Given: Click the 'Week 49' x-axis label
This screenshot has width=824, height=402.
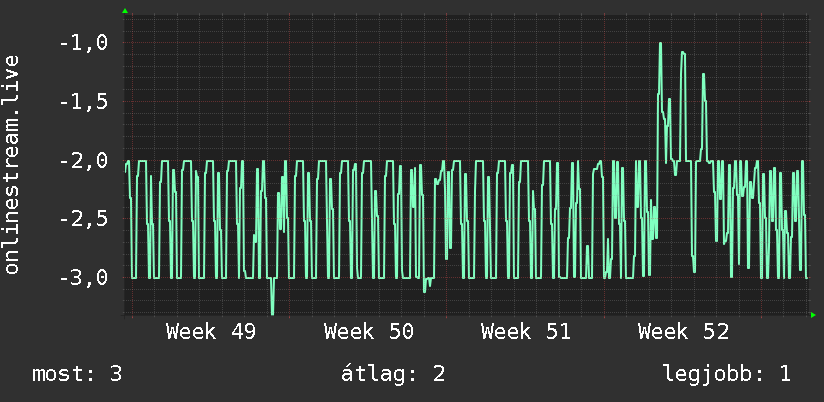Looking at the screenshot, I should (211, 332).
